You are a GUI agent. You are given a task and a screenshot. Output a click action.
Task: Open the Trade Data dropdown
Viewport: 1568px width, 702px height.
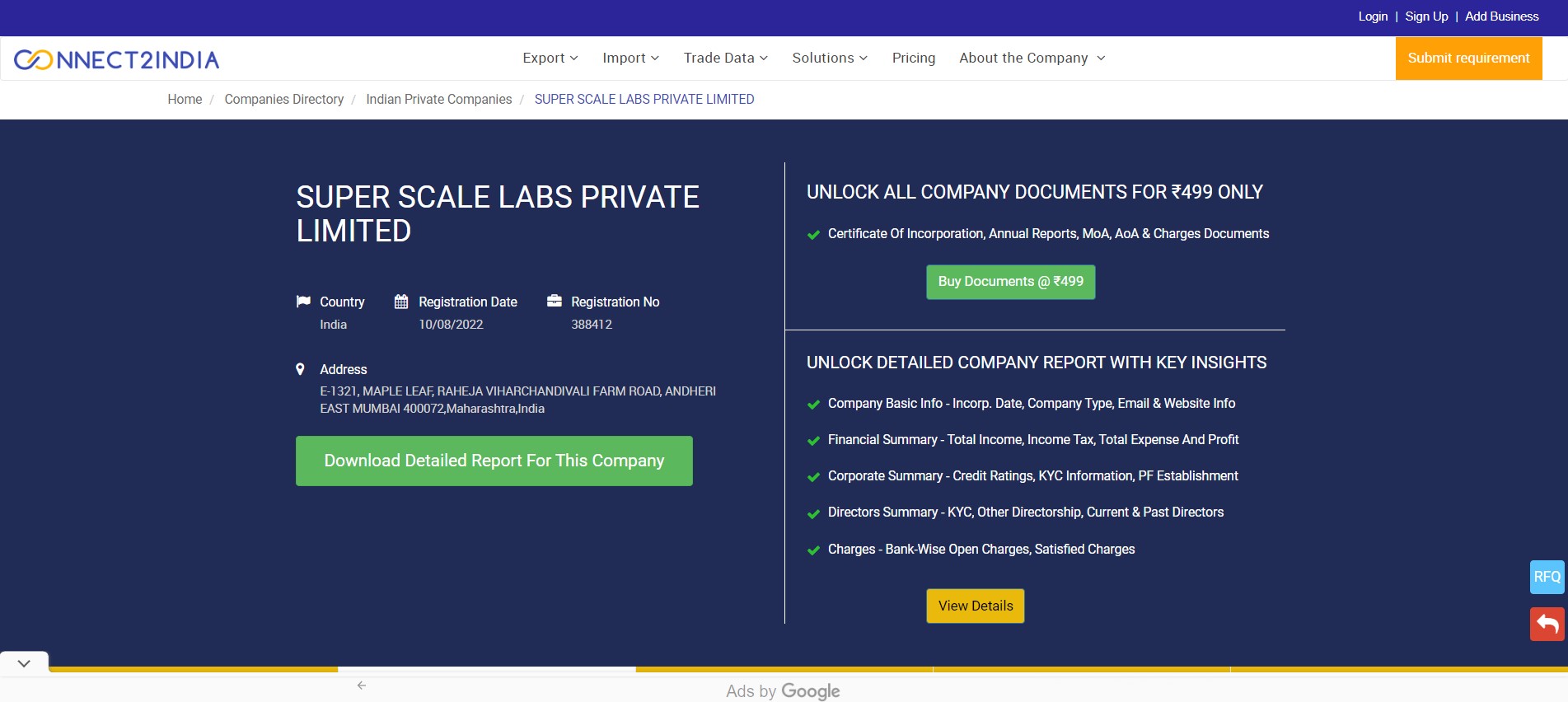click(726, 58)
